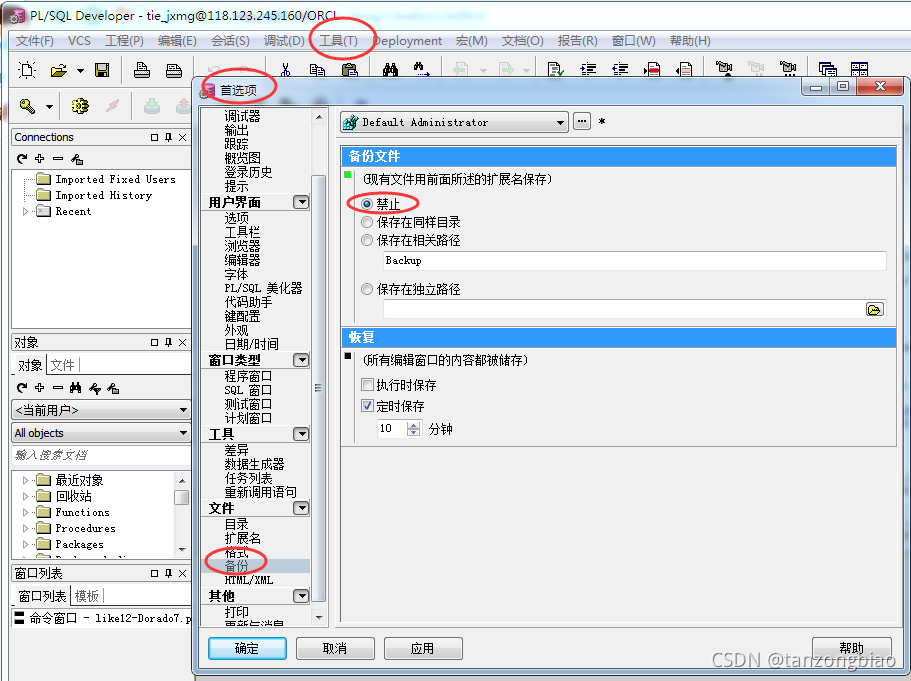Select the Imported History folder
Screen dimensions: 911x681
point(103,195)
